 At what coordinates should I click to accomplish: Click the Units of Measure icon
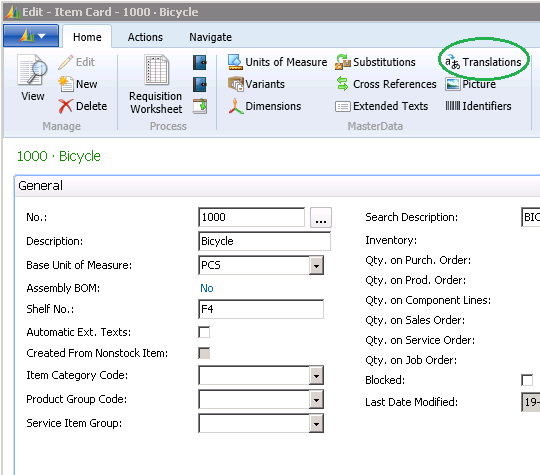point(236,62)
